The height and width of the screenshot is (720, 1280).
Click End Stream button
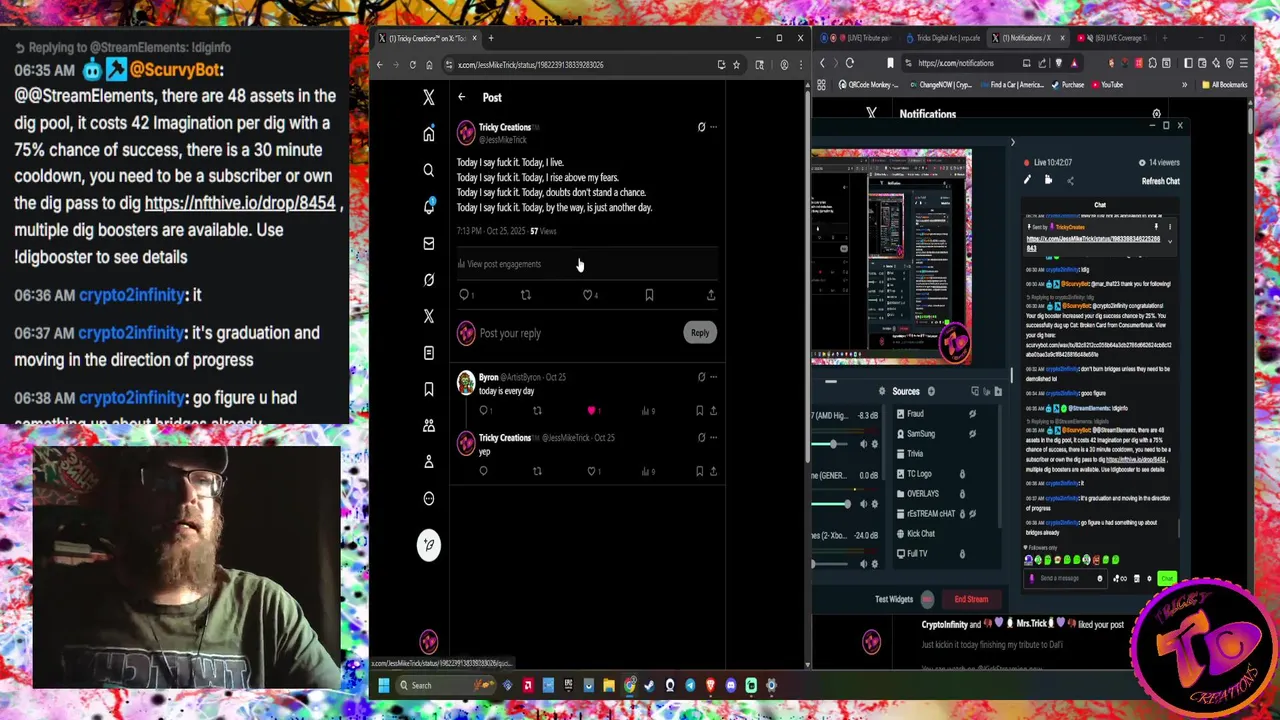[x=970, y=599]
